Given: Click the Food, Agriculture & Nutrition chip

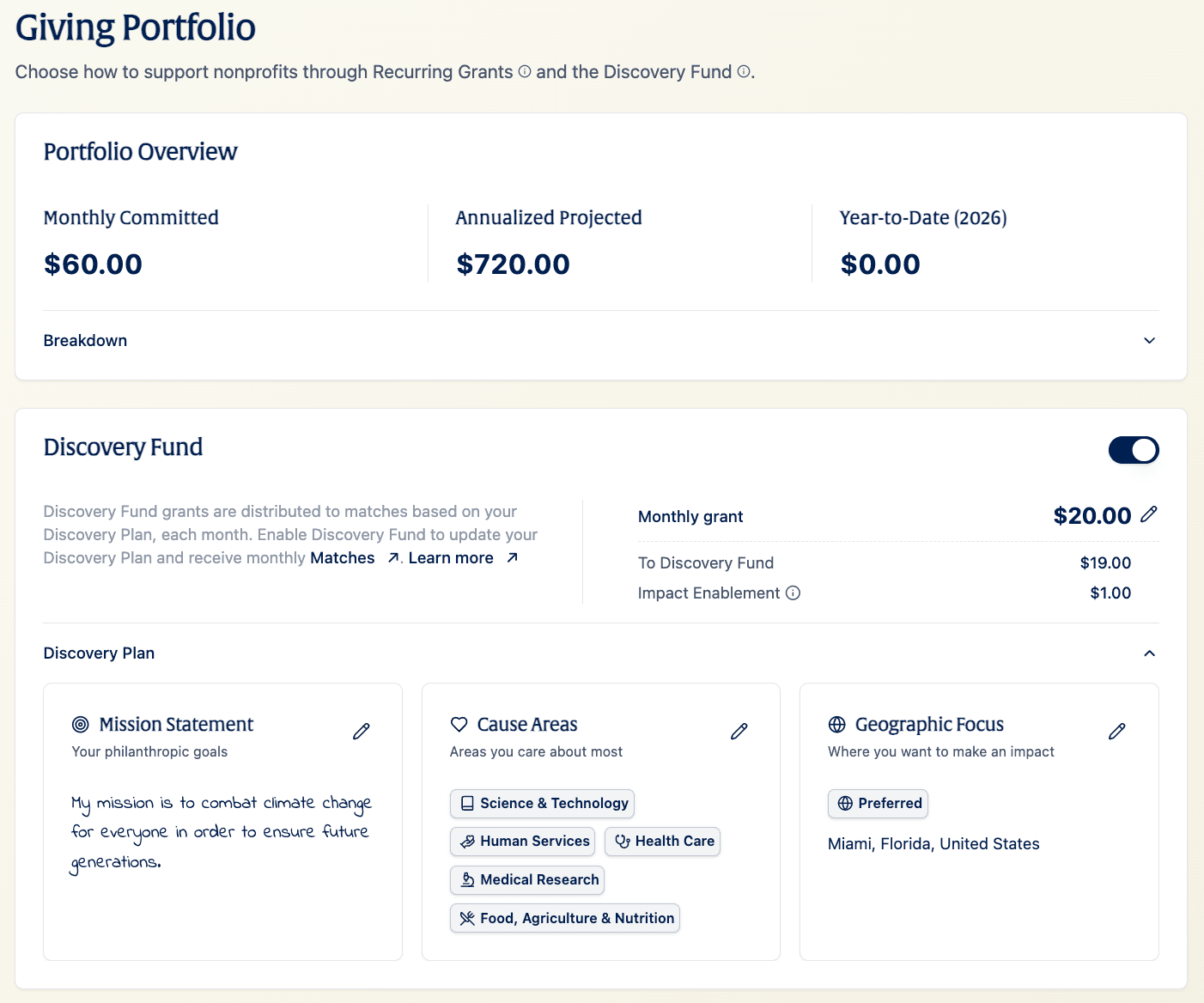Looking at the screenshot, I should tap(564, 917).
